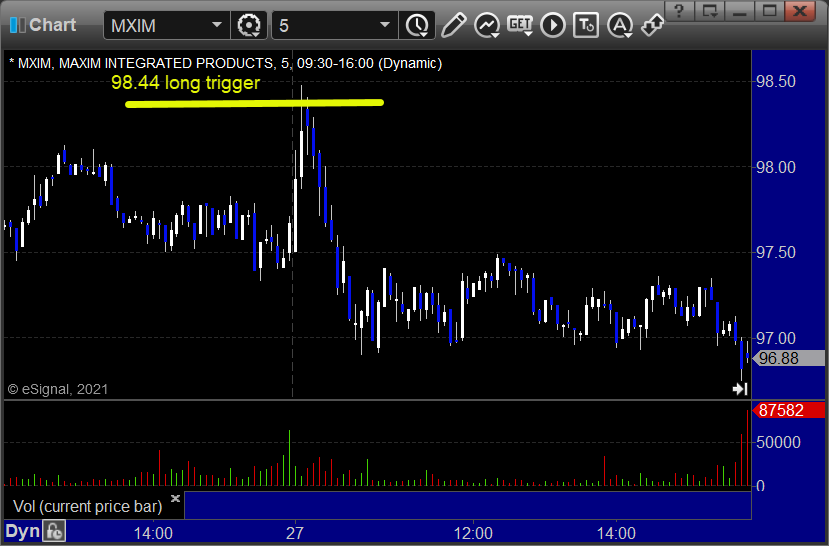Click the 97.00 price axis label
829x546 pixels.
pos(776,338)
